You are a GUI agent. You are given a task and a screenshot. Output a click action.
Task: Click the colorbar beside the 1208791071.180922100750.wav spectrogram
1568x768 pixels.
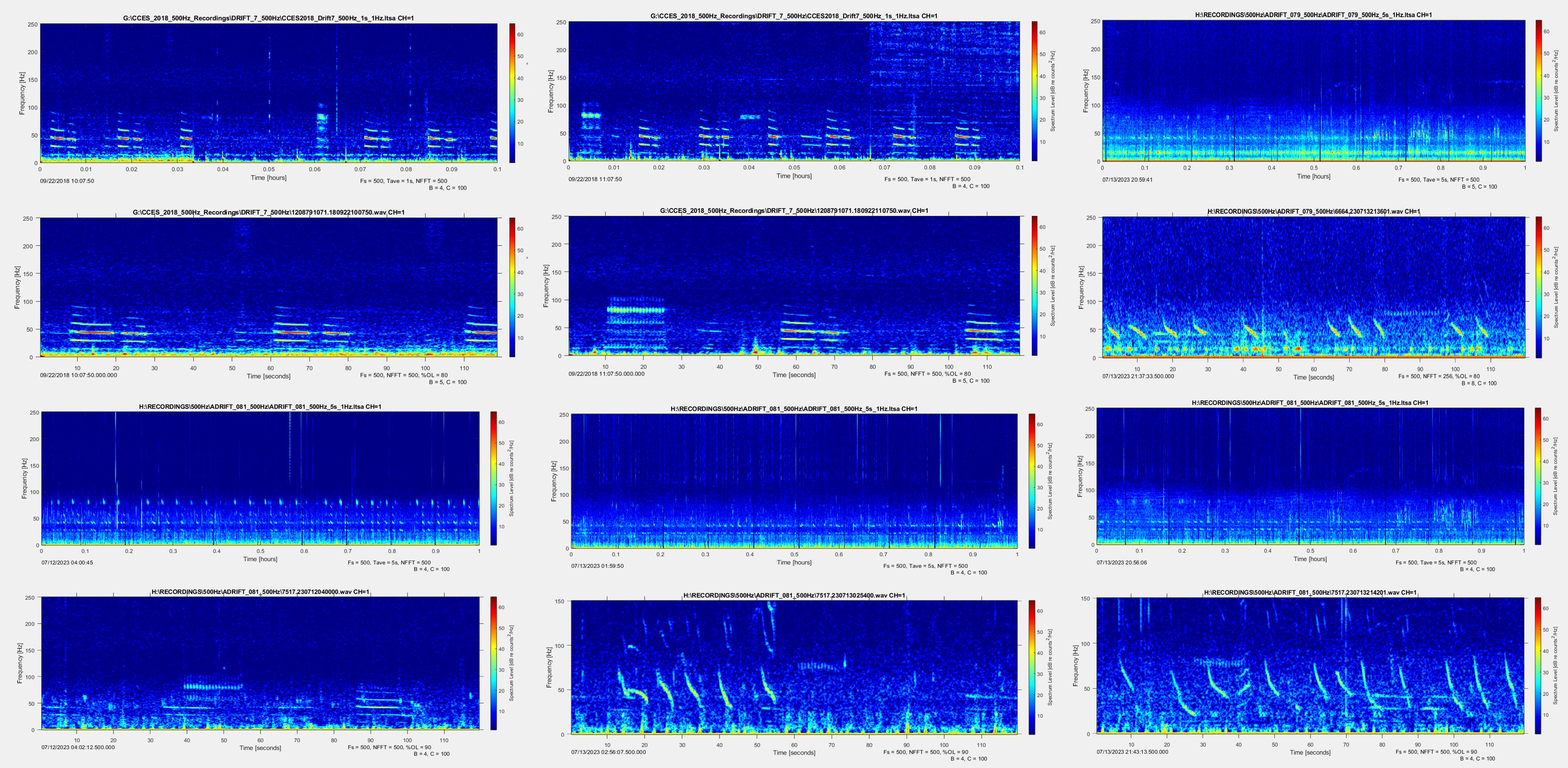512,287
